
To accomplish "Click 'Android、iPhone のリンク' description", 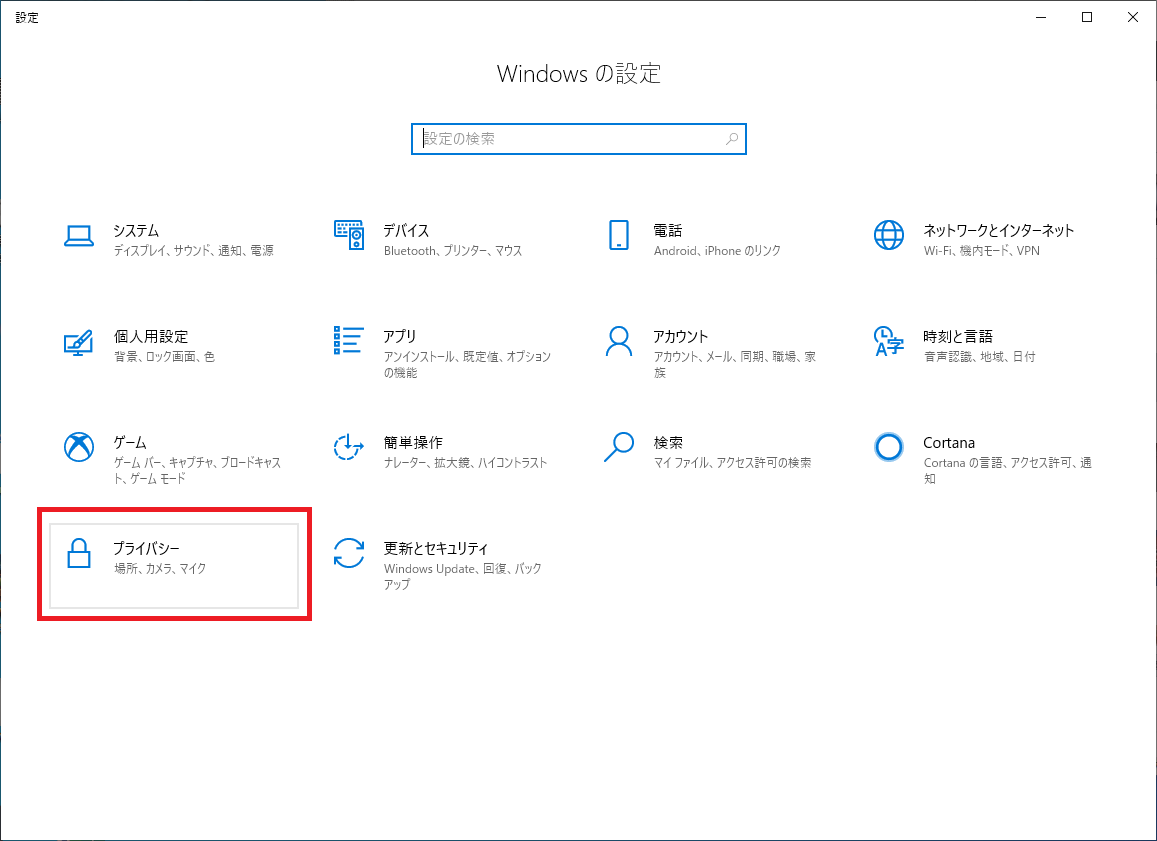I will [717, 251].
